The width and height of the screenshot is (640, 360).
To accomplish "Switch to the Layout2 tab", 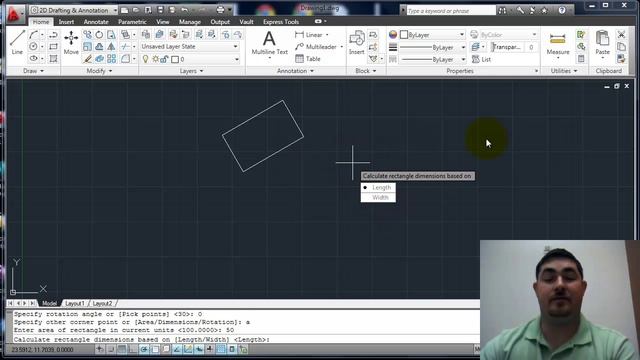I will pos(102,303).
